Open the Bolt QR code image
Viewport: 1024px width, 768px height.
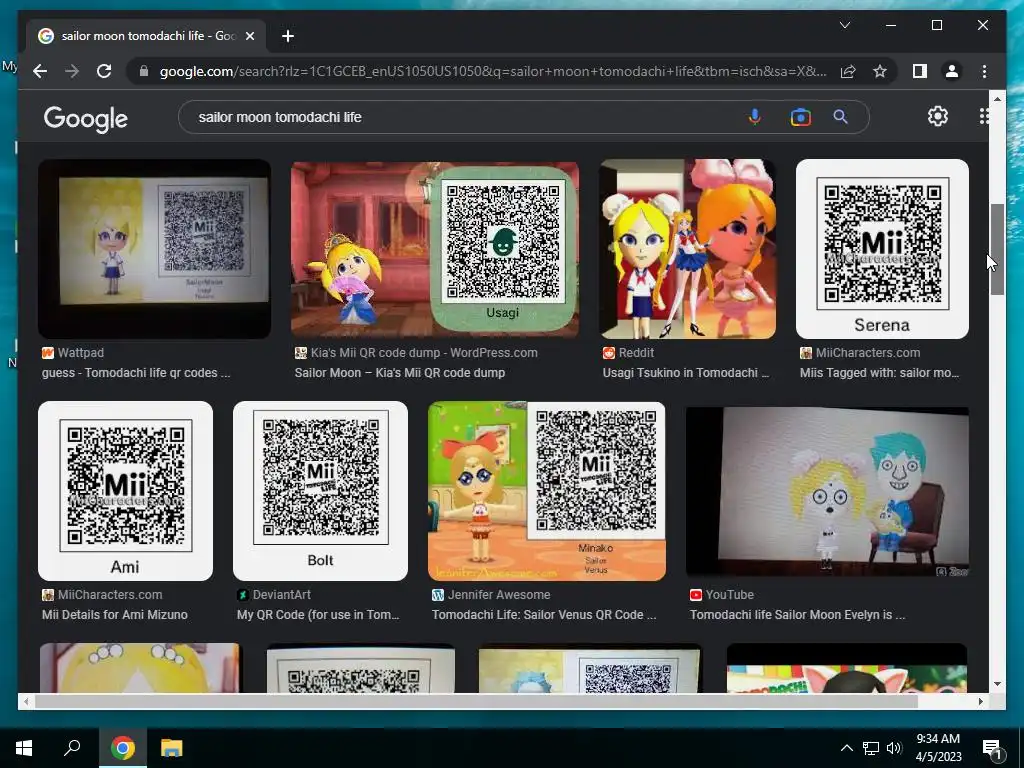320,490
